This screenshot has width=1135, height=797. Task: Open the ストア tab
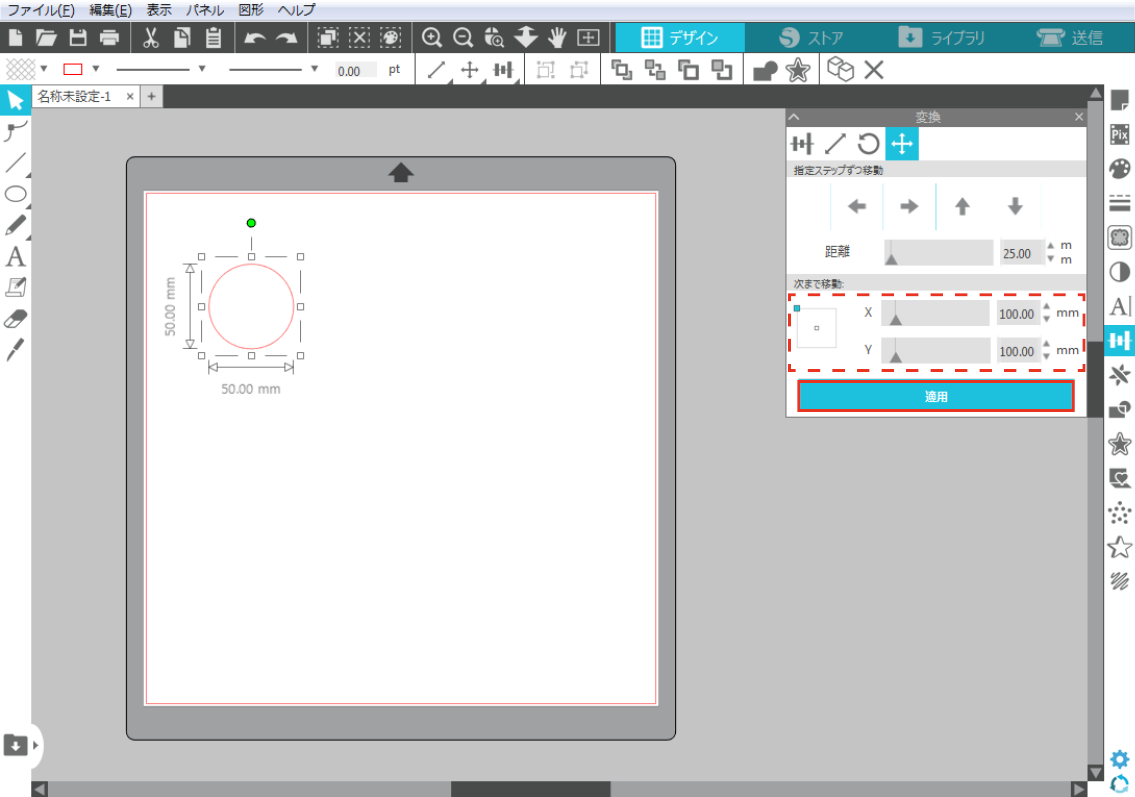click(x=810, y=38)
